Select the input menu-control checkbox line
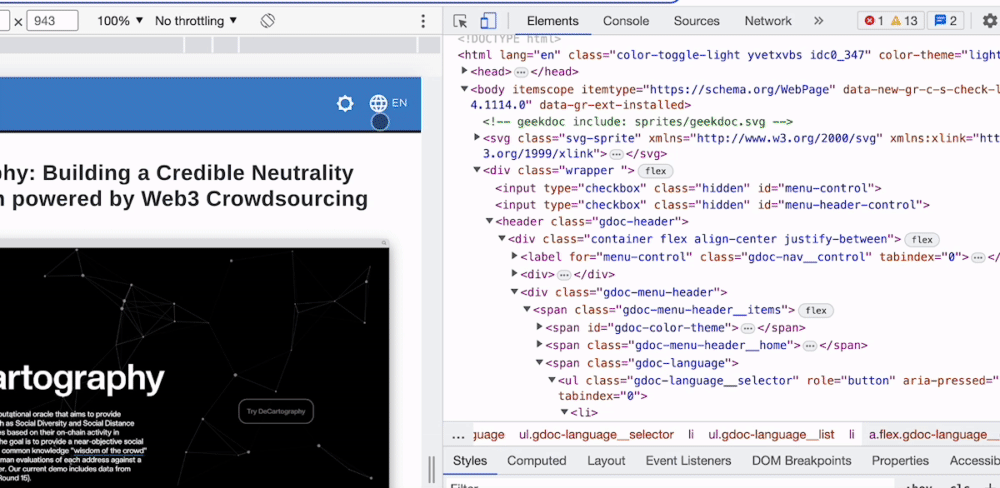1000x488 pixels. coord(688,188)
